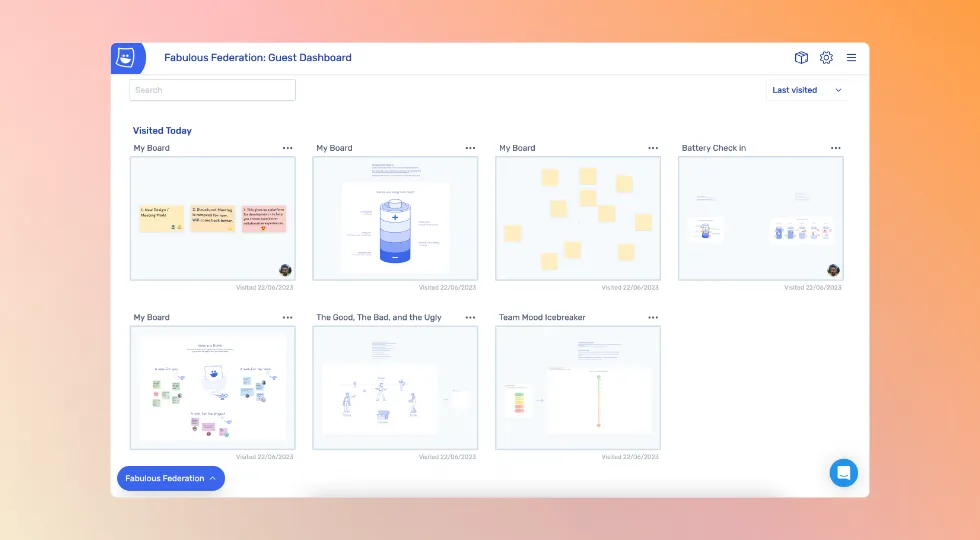This screenshot has height=540, width=980.
Task: Open The Good, The Bad, and the Ugly thumbnail
Action: [395, 388]
